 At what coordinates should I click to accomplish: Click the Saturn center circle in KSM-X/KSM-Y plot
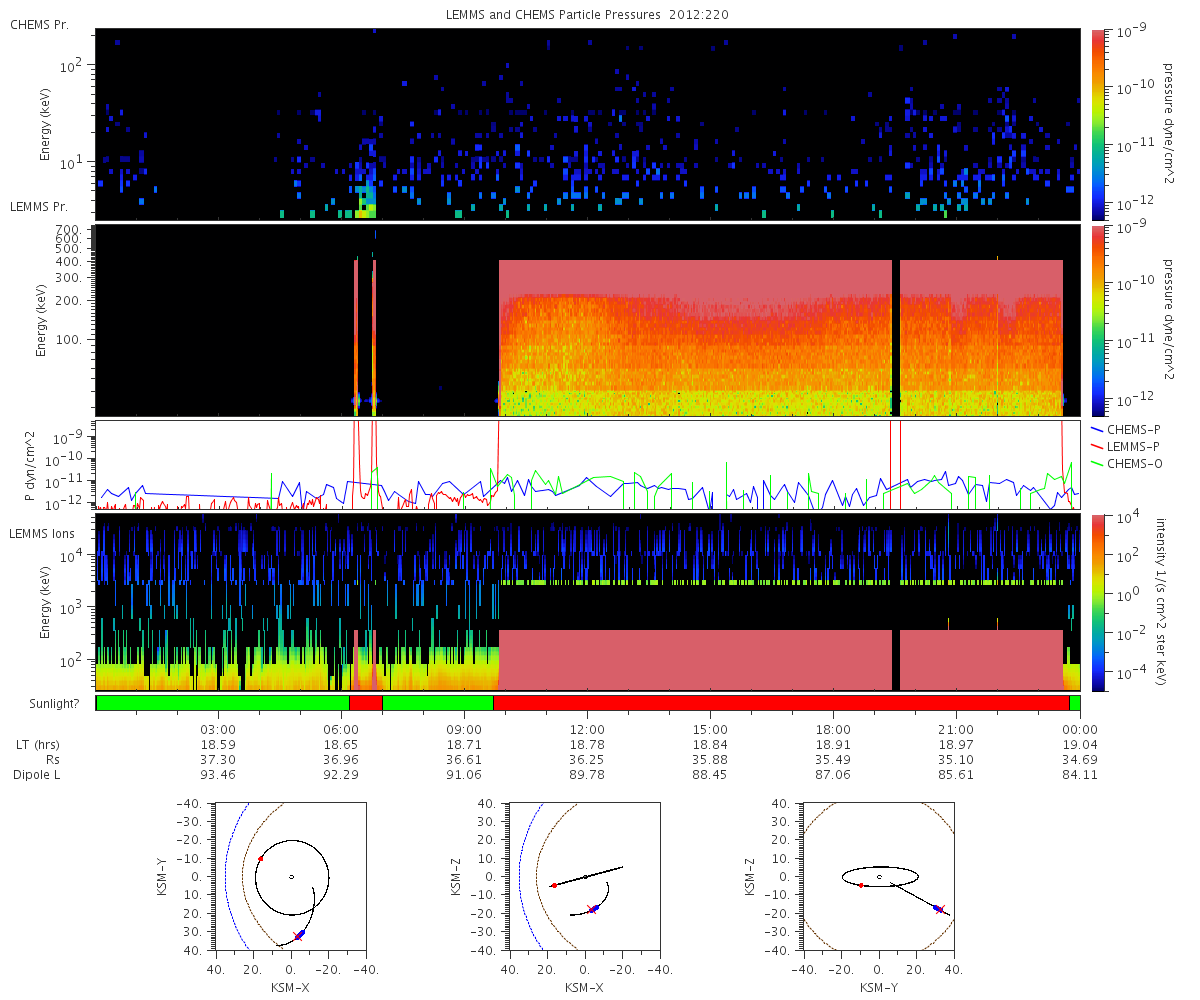(x=291, y=877)
